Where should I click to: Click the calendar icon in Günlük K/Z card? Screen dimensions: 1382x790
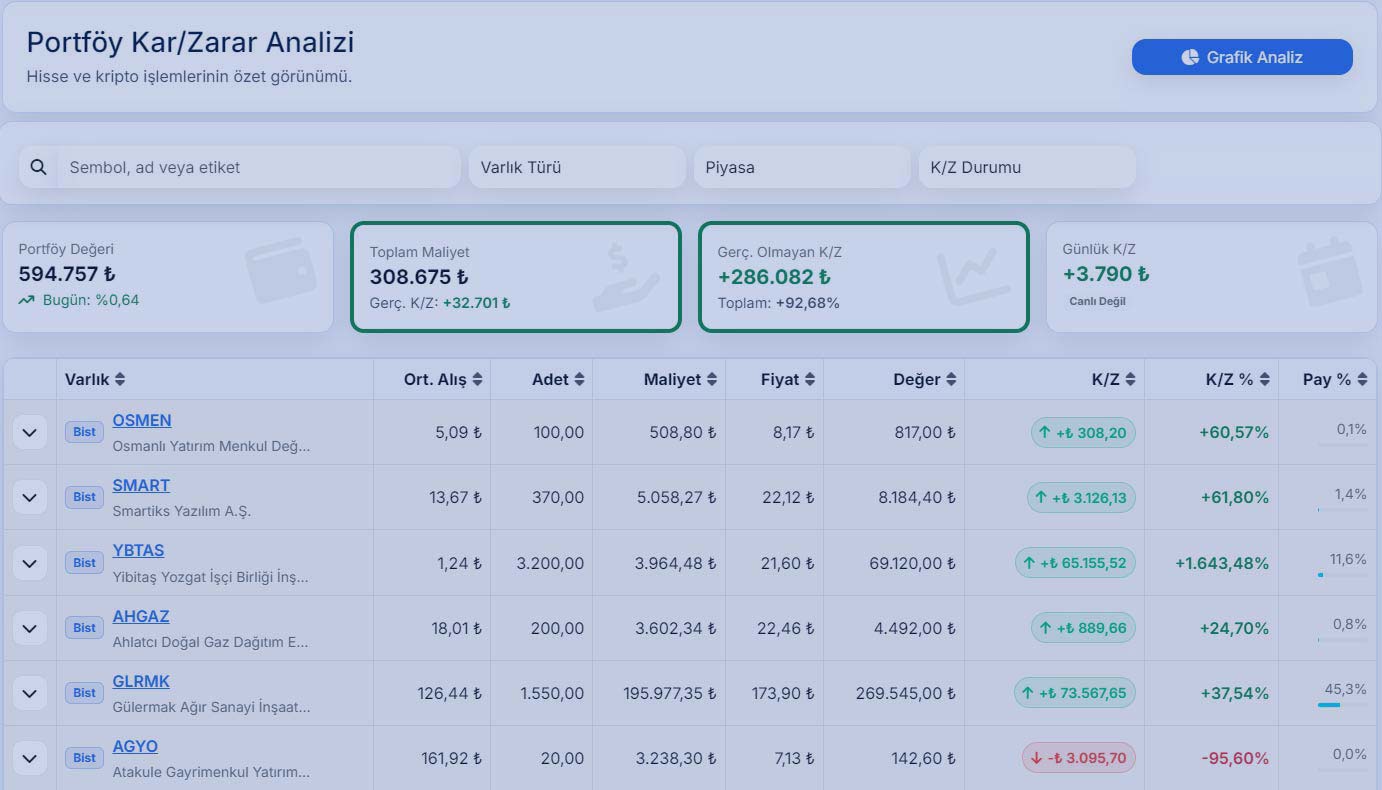coord(1329,271)
